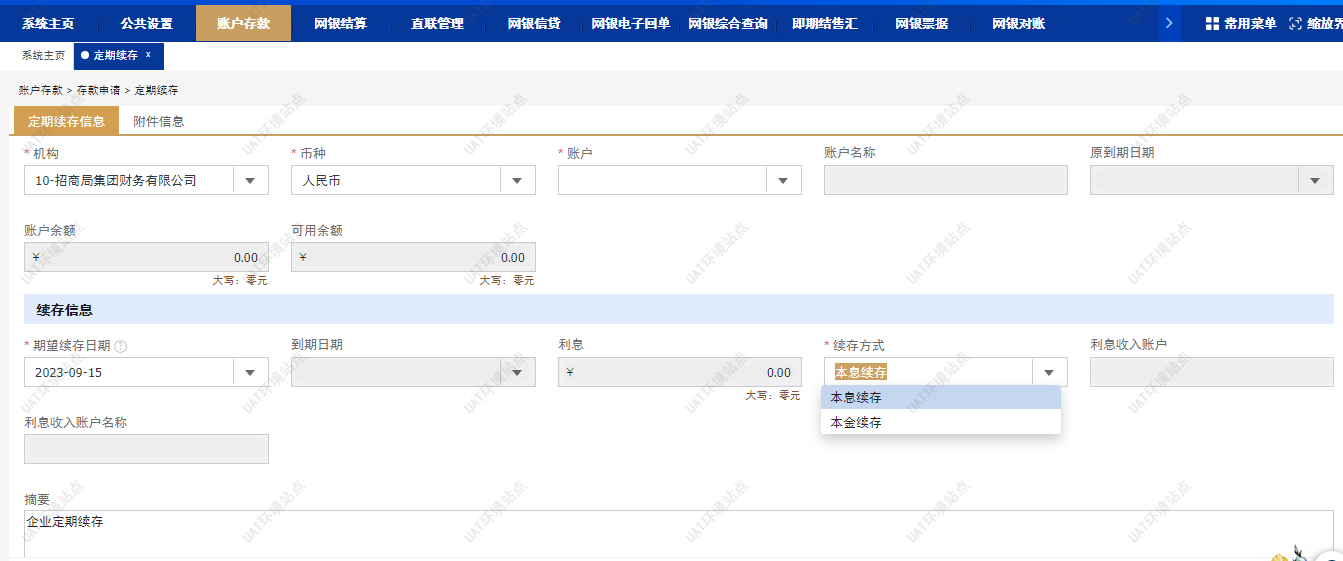Open the 网银结算 menu
The height and width of the screenshot is (561, 1343).
pyautogui.click(x=340, y=23)
